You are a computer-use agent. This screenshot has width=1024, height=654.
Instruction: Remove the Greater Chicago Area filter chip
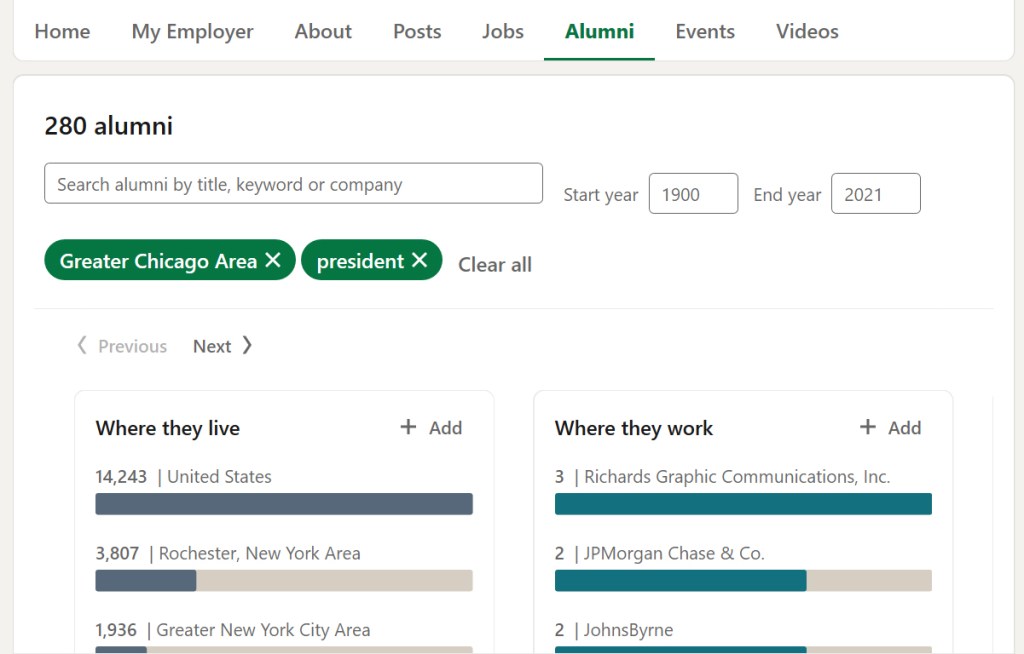click(273, 261)
